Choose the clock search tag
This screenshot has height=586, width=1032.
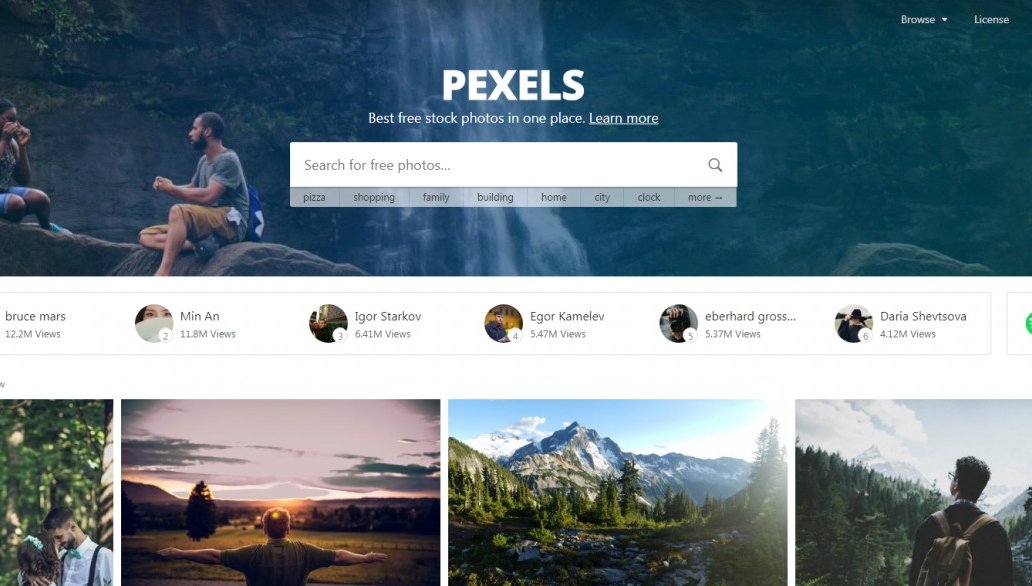point(649,198)
